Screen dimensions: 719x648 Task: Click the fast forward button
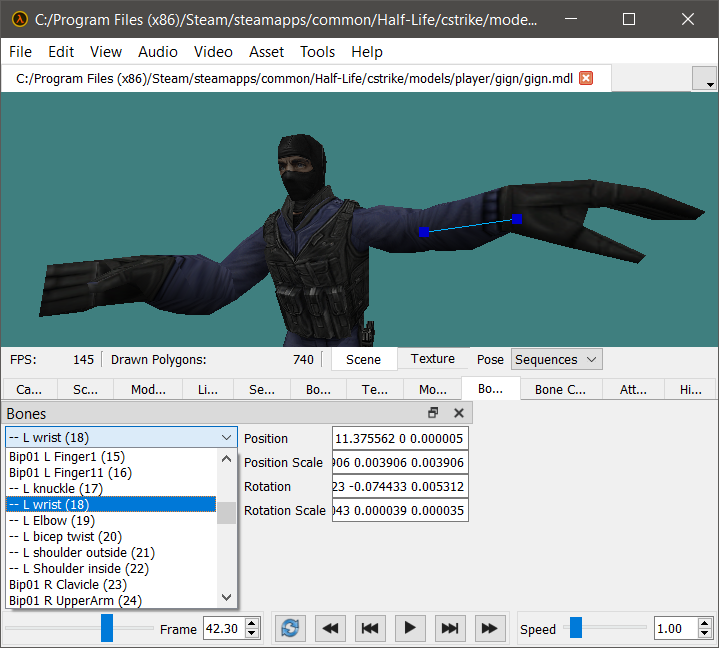489,628
